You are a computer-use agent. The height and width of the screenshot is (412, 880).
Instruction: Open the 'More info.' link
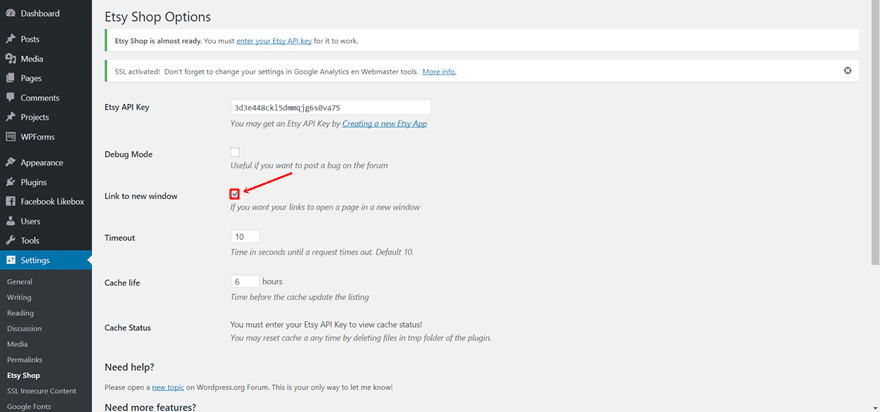[439, 71]
